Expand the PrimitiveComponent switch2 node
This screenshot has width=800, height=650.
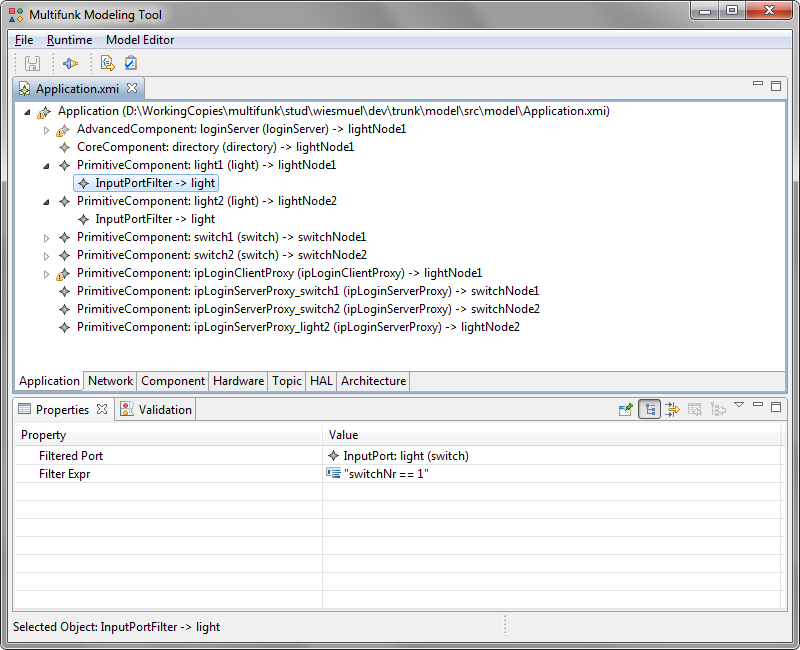pyautogui.click(x=46, y=256)
